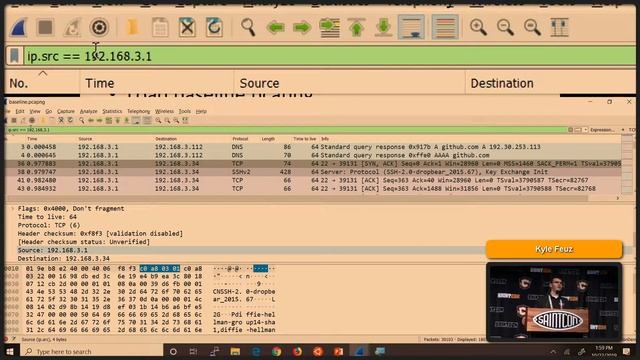Sort by the magnified Destination column header
The width and height of the screenshot is (640, 360).
[550, 83]
